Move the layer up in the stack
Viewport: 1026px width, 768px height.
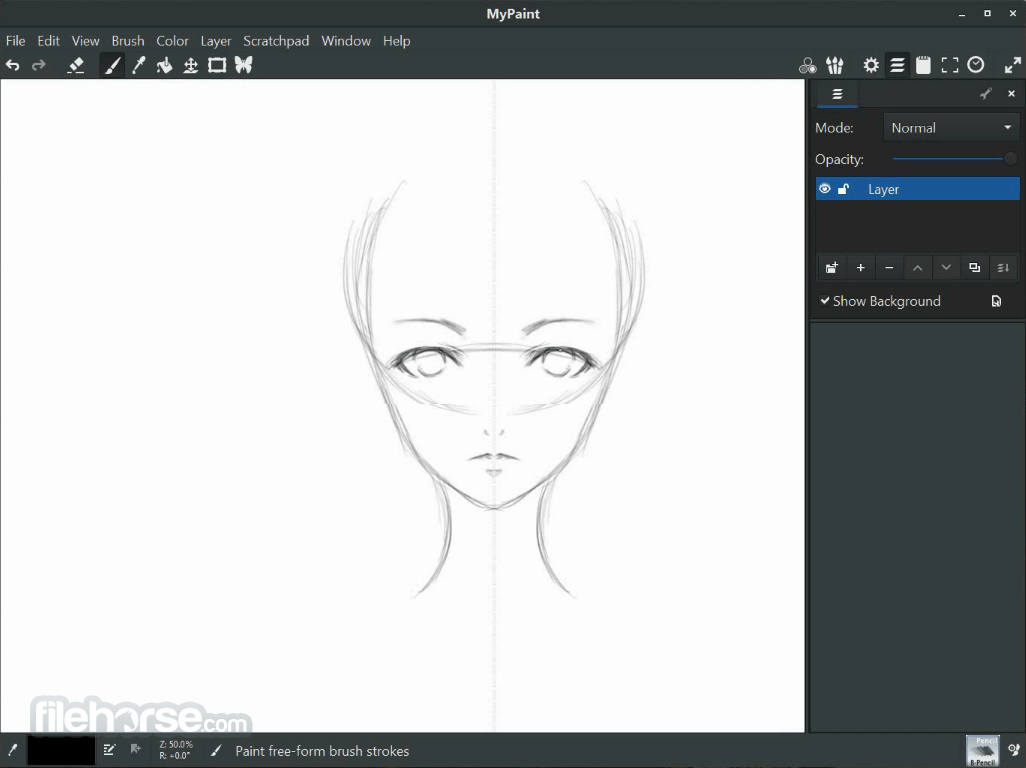pos(917,268)
